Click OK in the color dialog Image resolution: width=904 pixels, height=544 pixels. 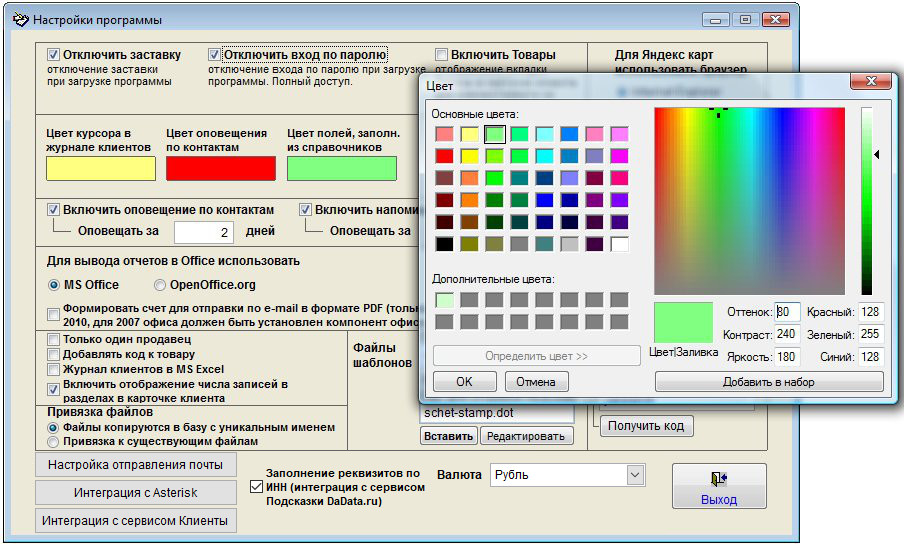[463, 381]
